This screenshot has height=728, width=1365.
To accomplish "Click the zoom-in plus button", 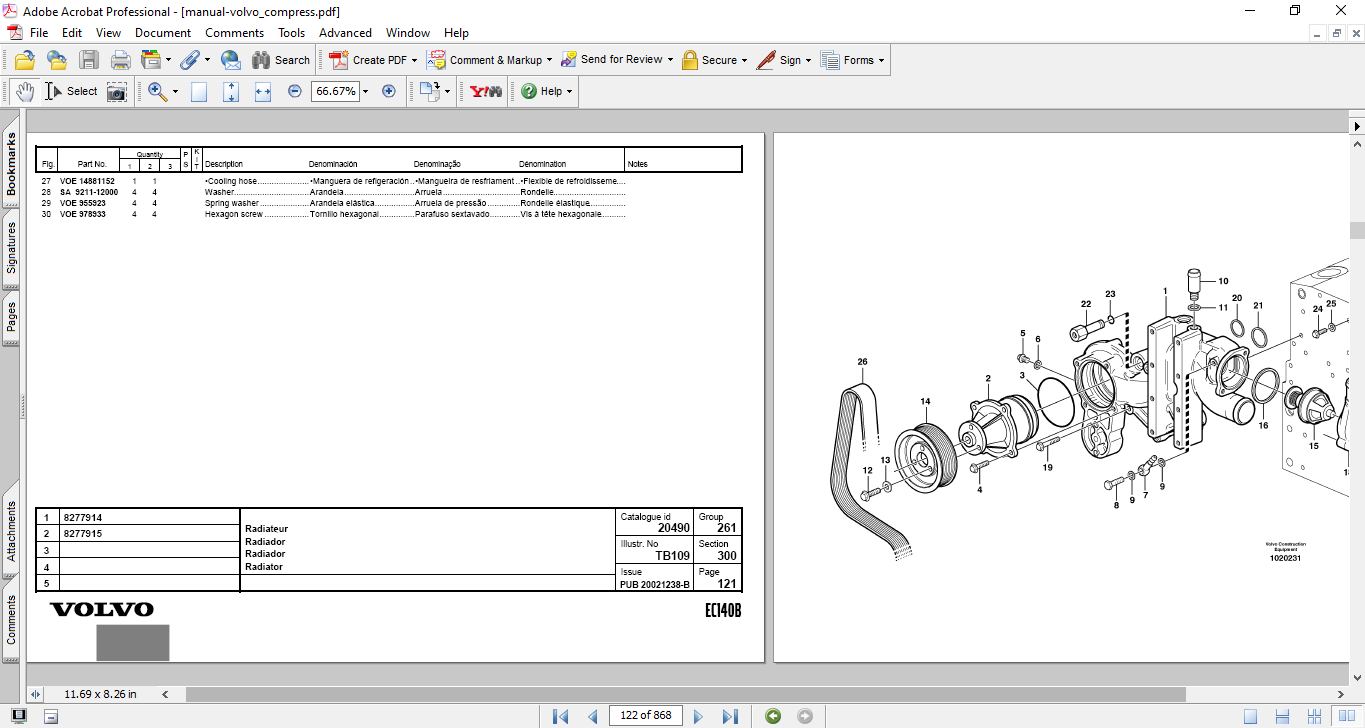I will pos(389,91).
